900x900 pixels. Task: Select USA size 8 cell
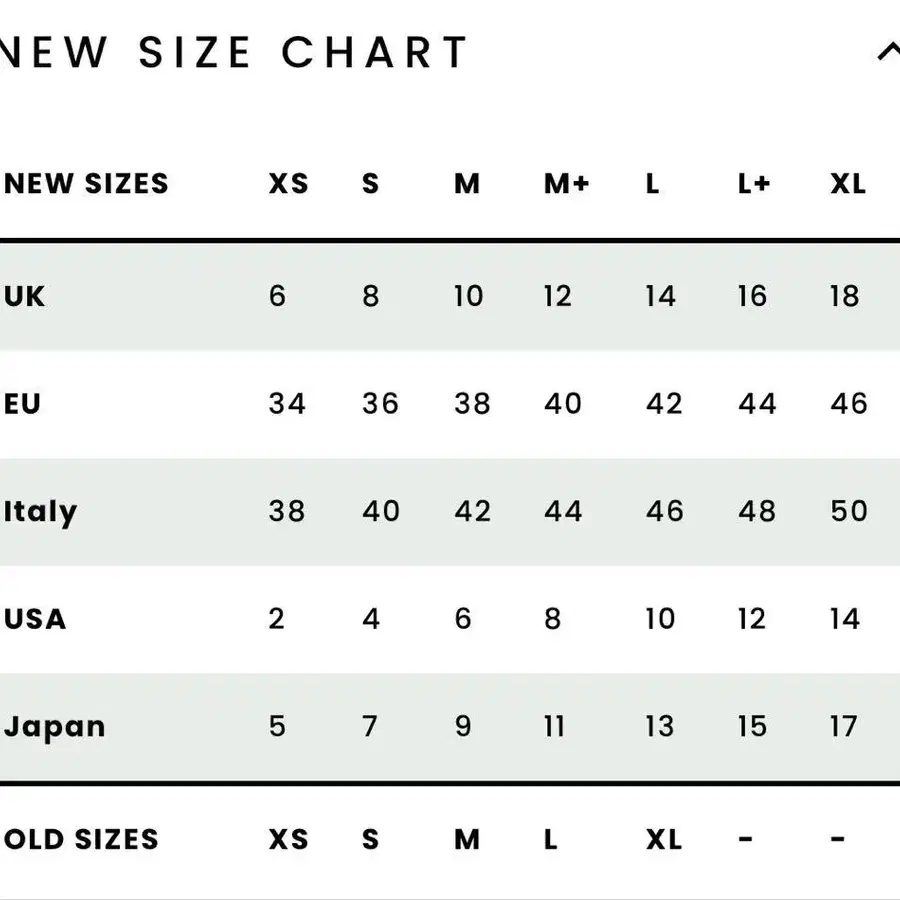(553, 619)
